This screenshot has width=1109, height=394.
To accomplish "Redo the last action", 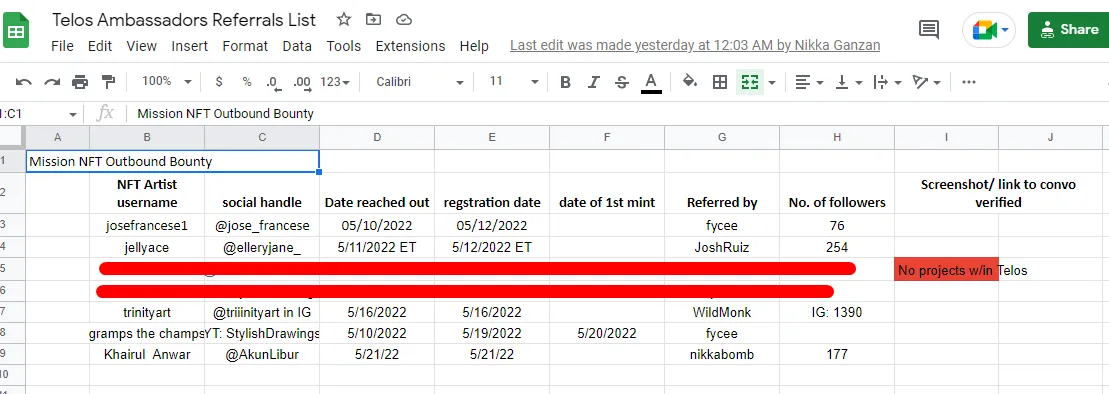I will [x=52, y=82].
